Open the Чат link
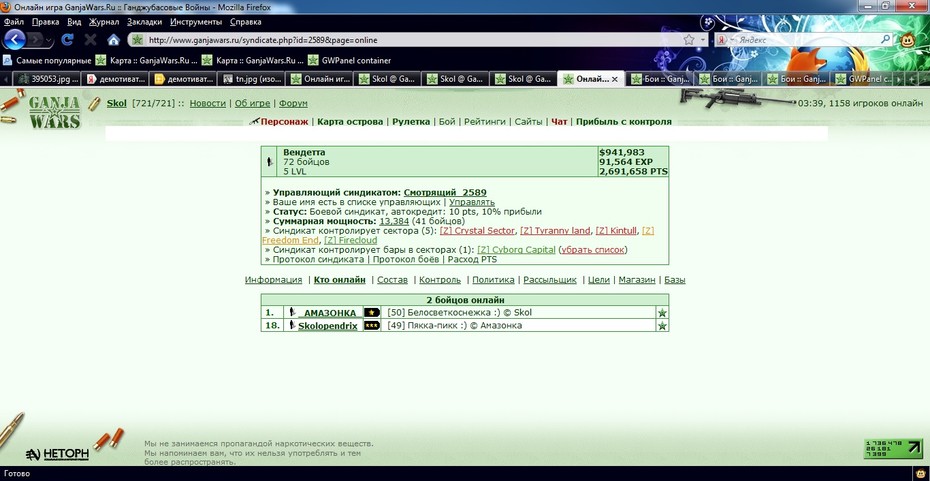This screenshot has width=930, height=481. pyautogui.click(x=559, y=122)
